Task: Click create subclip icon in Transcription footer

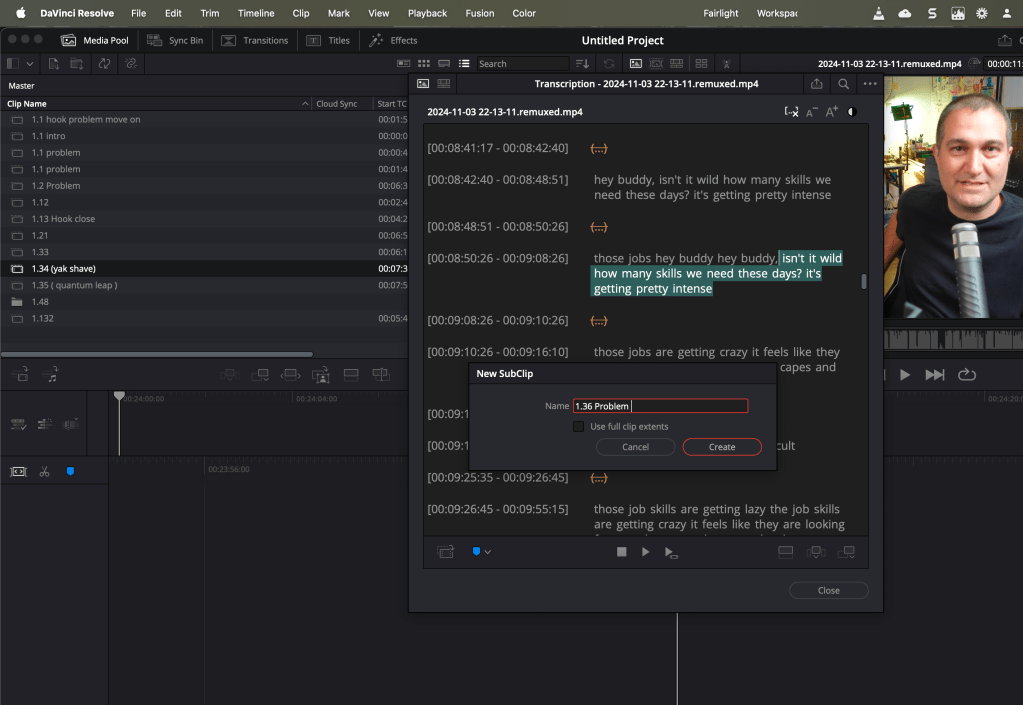Action: (x=446, y=552)
